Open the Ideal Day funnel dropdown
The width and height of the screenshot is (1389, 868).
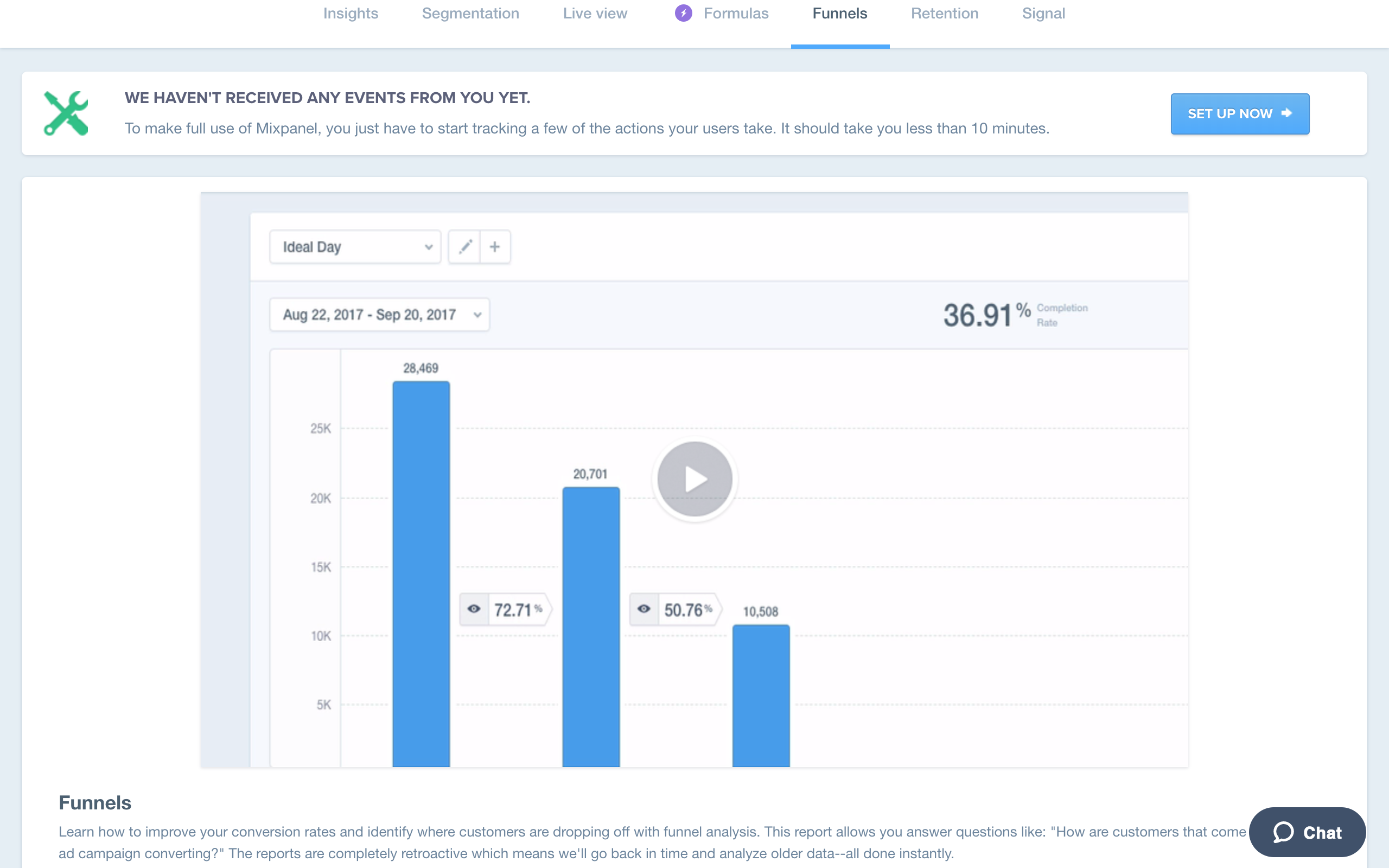(355, 247)
